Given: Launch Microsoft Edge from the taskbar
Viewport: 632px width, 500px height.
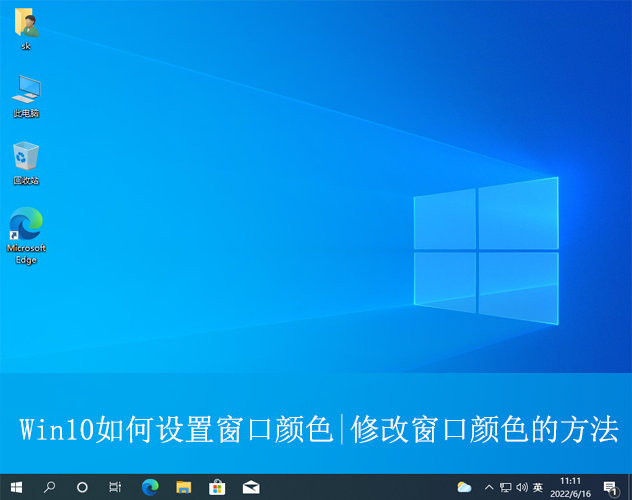Looking at the screenshot, I should coord(150,487).
